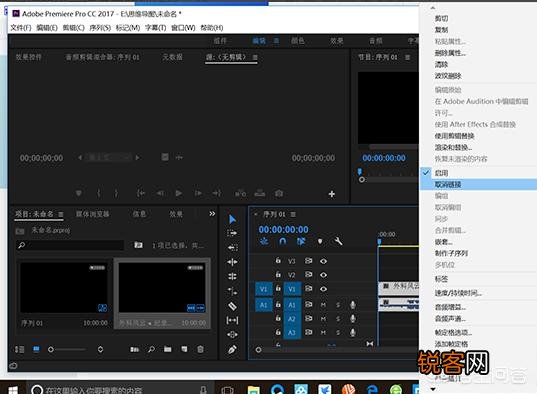Toggle Linked Selection in timeline

(301, 242)
